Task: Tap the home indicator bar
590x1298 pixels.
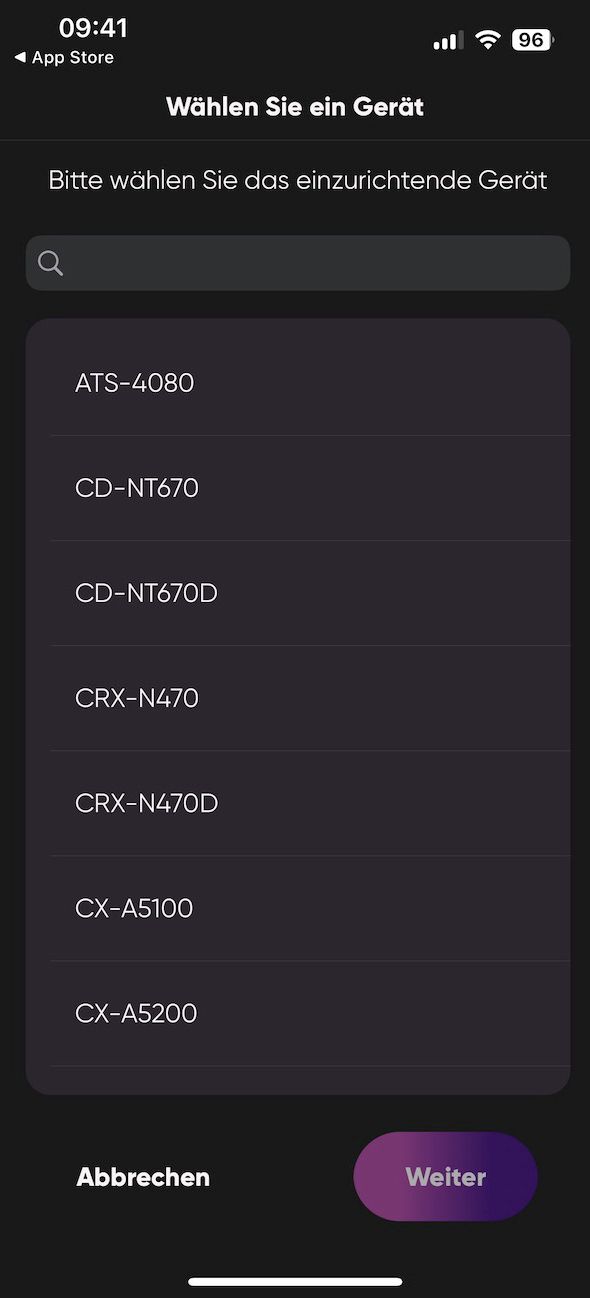Action: (x=295, y=1281)
